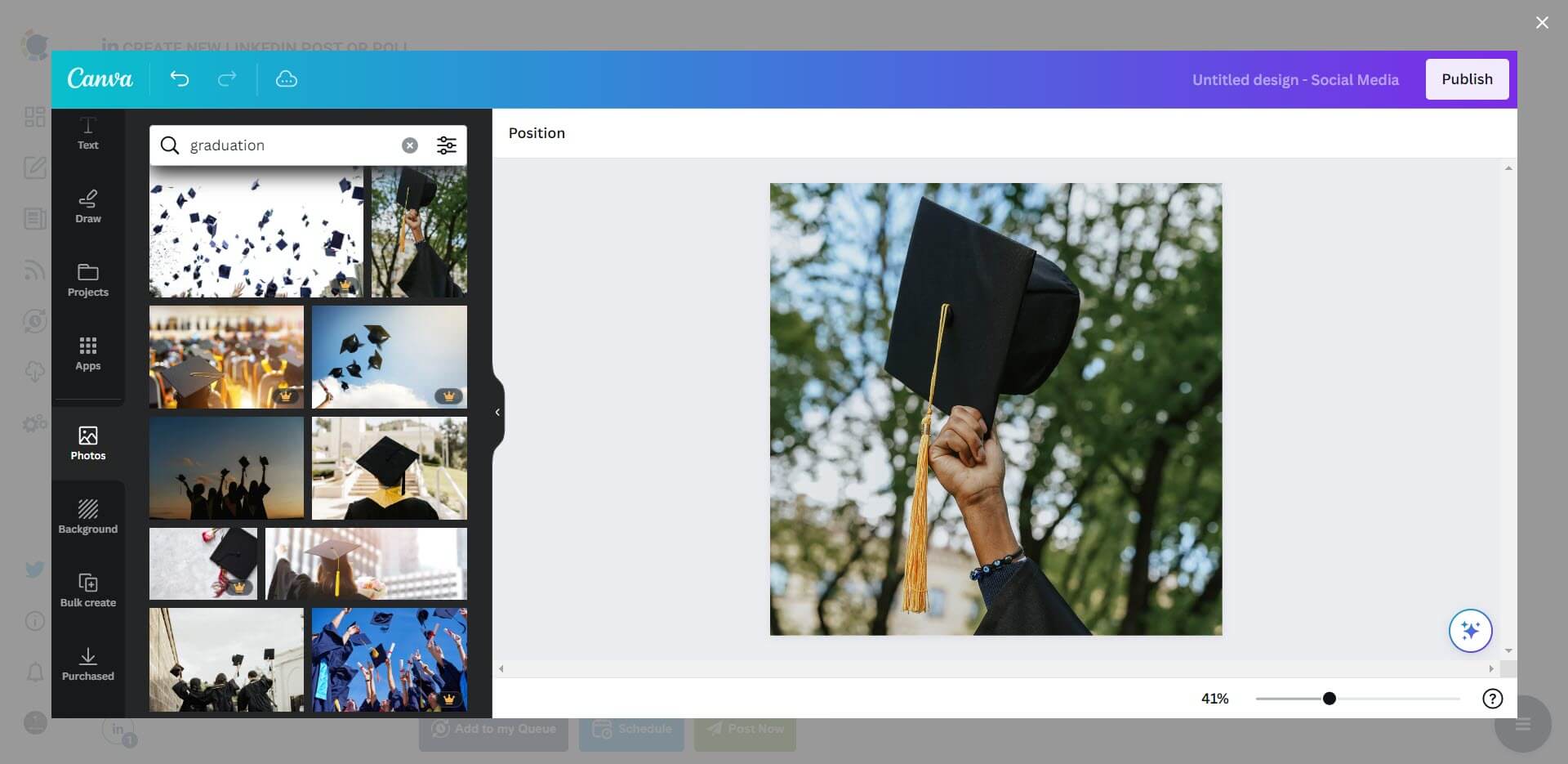Open the photo search filter options
Viewport: 1568px width, 764px height.
(447, 145)
